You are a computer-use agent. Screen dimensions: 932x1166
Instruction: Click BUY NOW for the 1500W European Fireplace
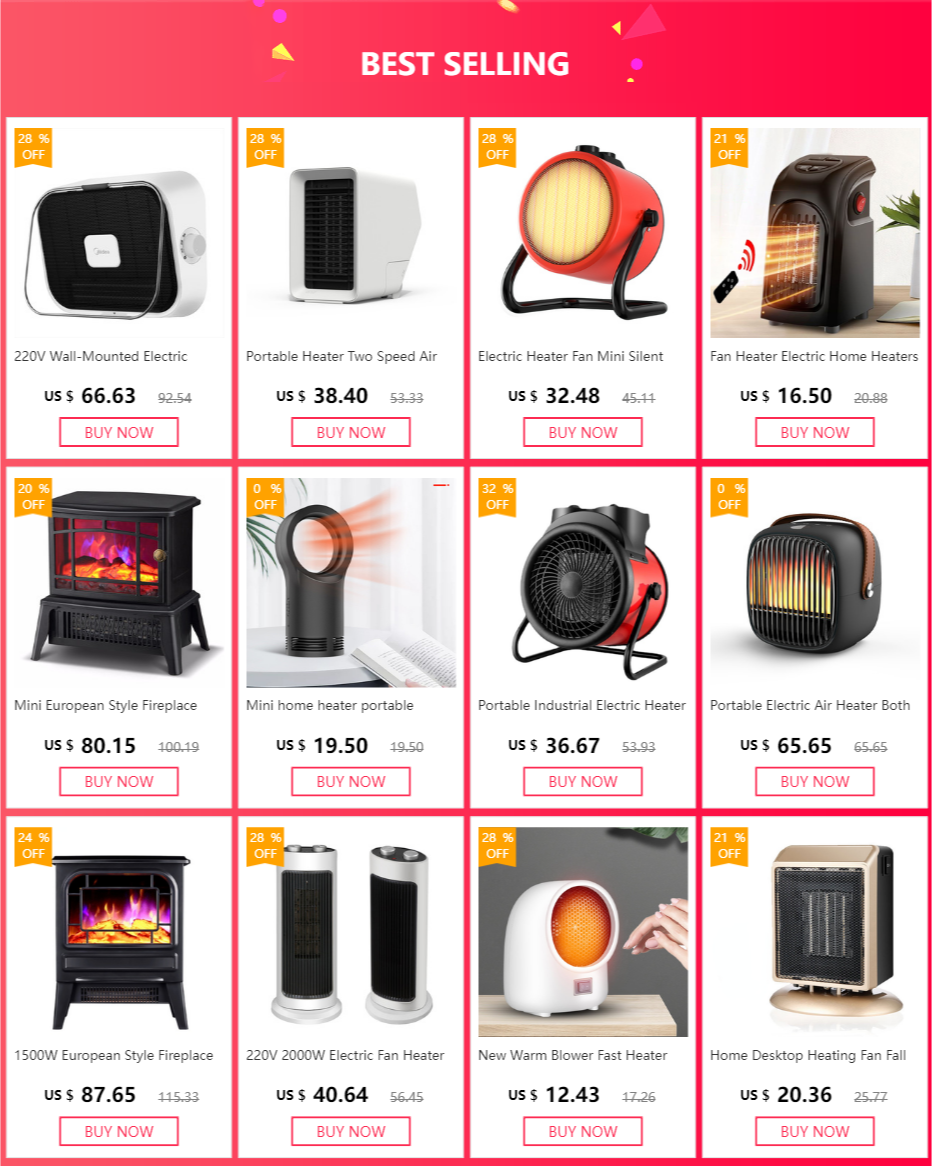coord(119,1131)
